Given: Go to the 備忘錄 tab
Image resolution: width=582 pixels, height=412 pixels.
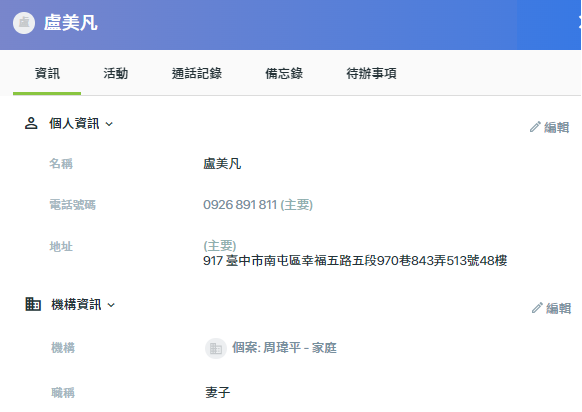Looking at the screenshot, I should 284,73.
